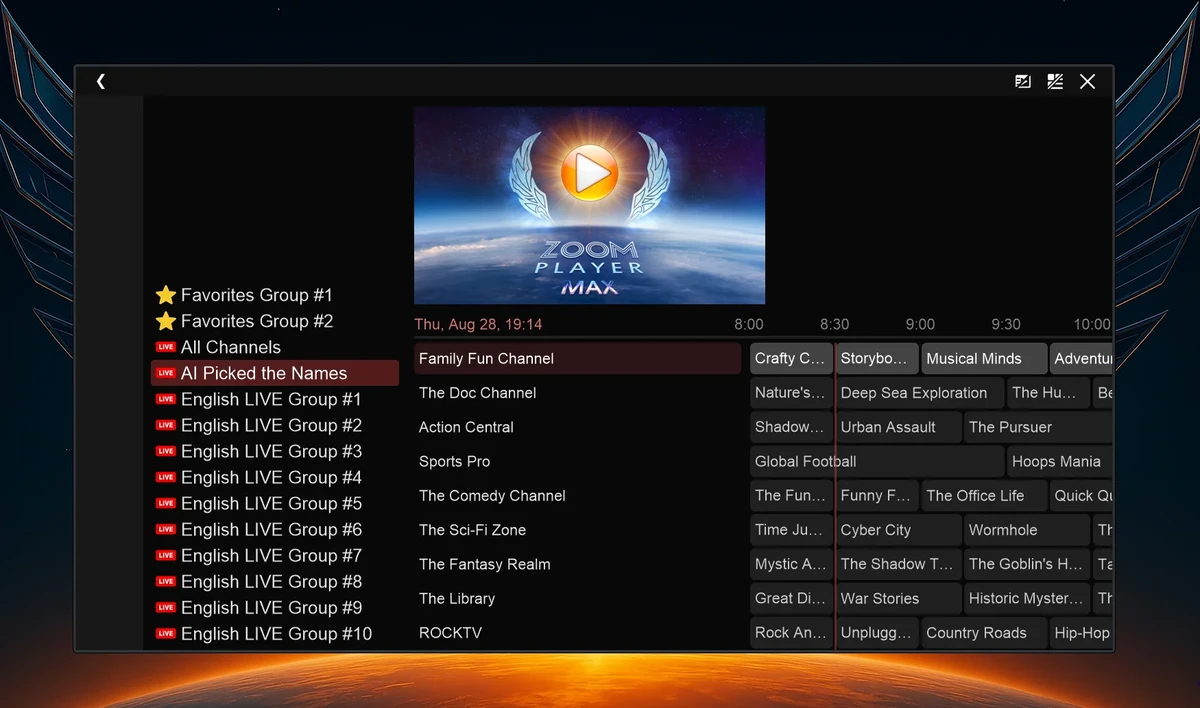Open the Crafty C… program on Family Fun

[791, 358]
